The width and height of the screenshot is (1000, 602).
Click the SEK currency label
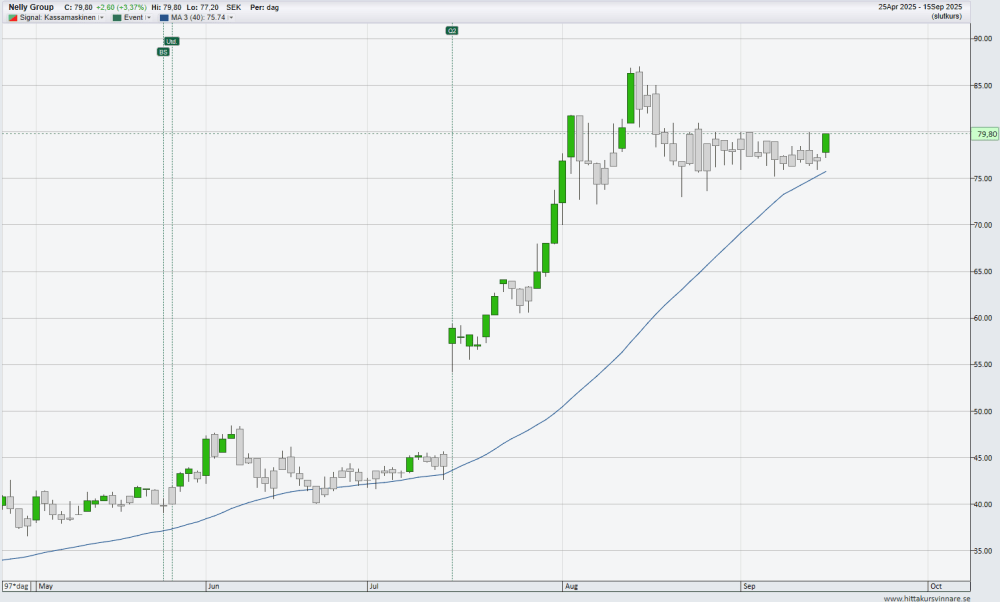click(233, 8)
